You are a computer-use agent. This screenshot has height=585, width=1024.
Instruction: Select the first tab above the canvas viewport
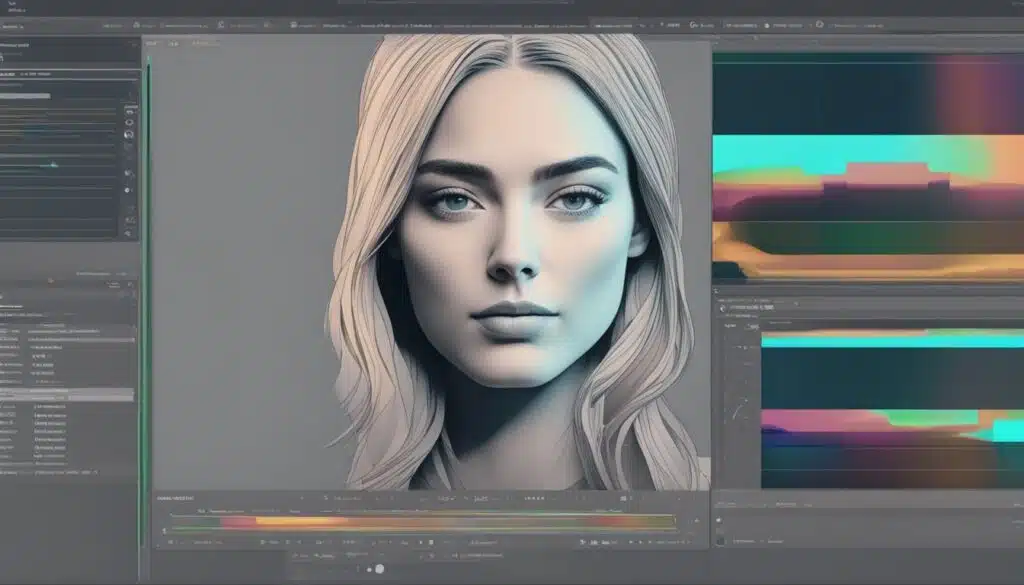coord(152,44)
